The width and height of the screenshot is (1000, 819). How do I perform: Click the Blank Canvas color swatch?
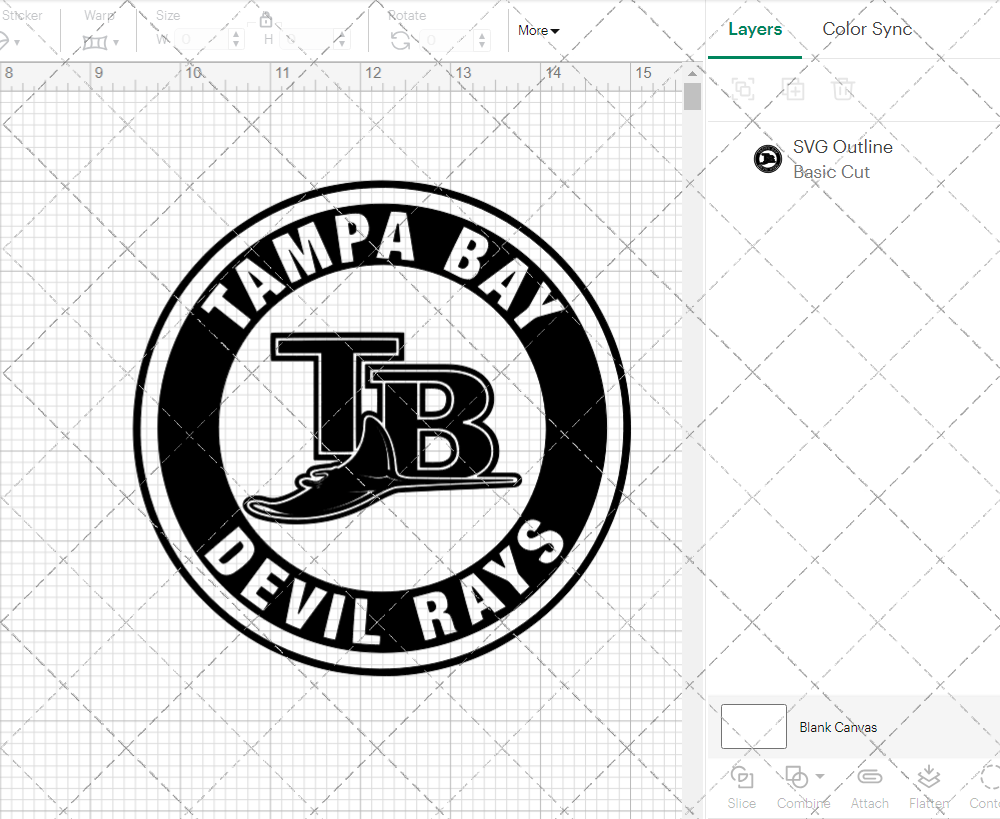(753, 727)
